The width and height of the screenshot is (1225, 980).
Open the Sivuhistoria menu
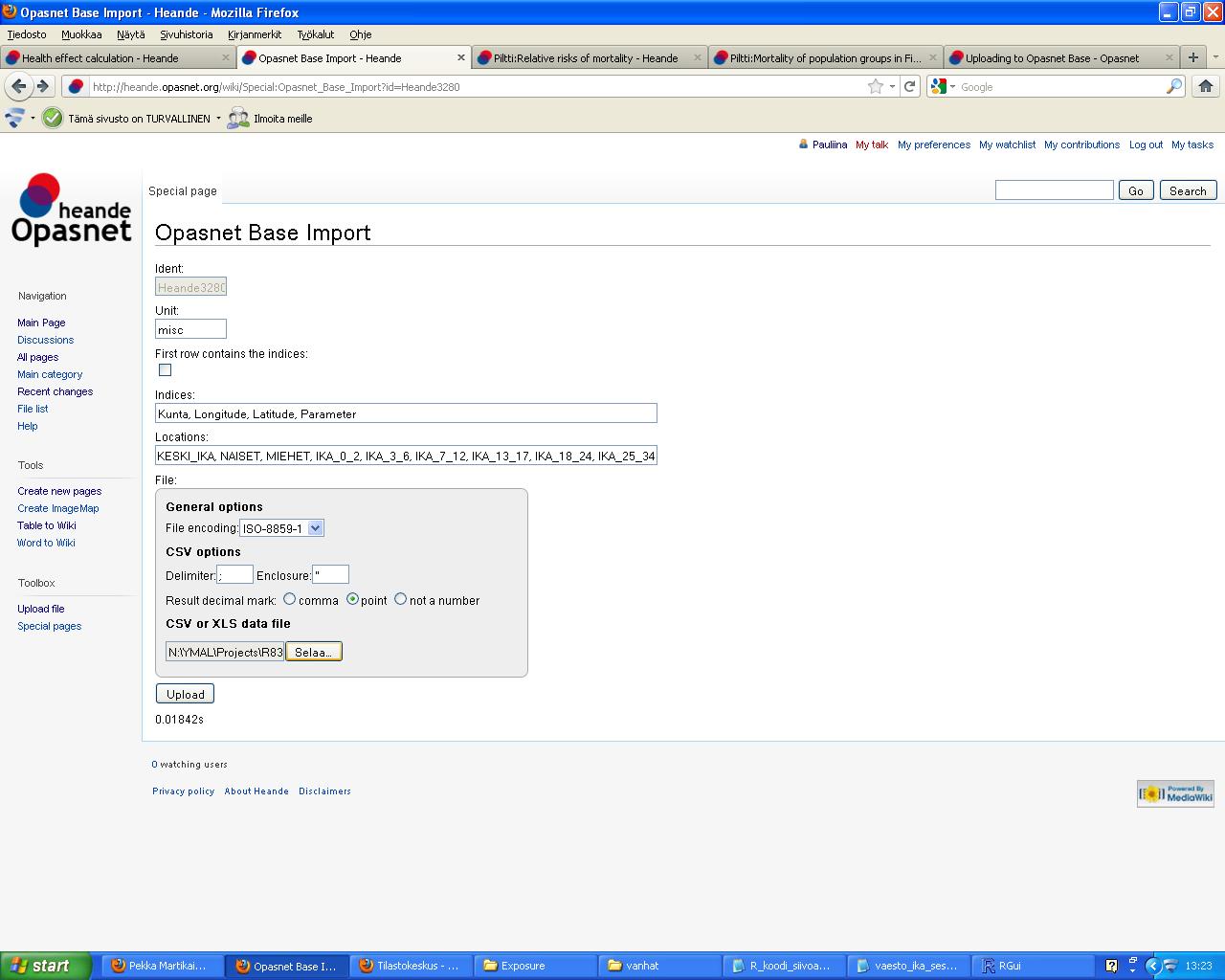click(x=187, y=34)
